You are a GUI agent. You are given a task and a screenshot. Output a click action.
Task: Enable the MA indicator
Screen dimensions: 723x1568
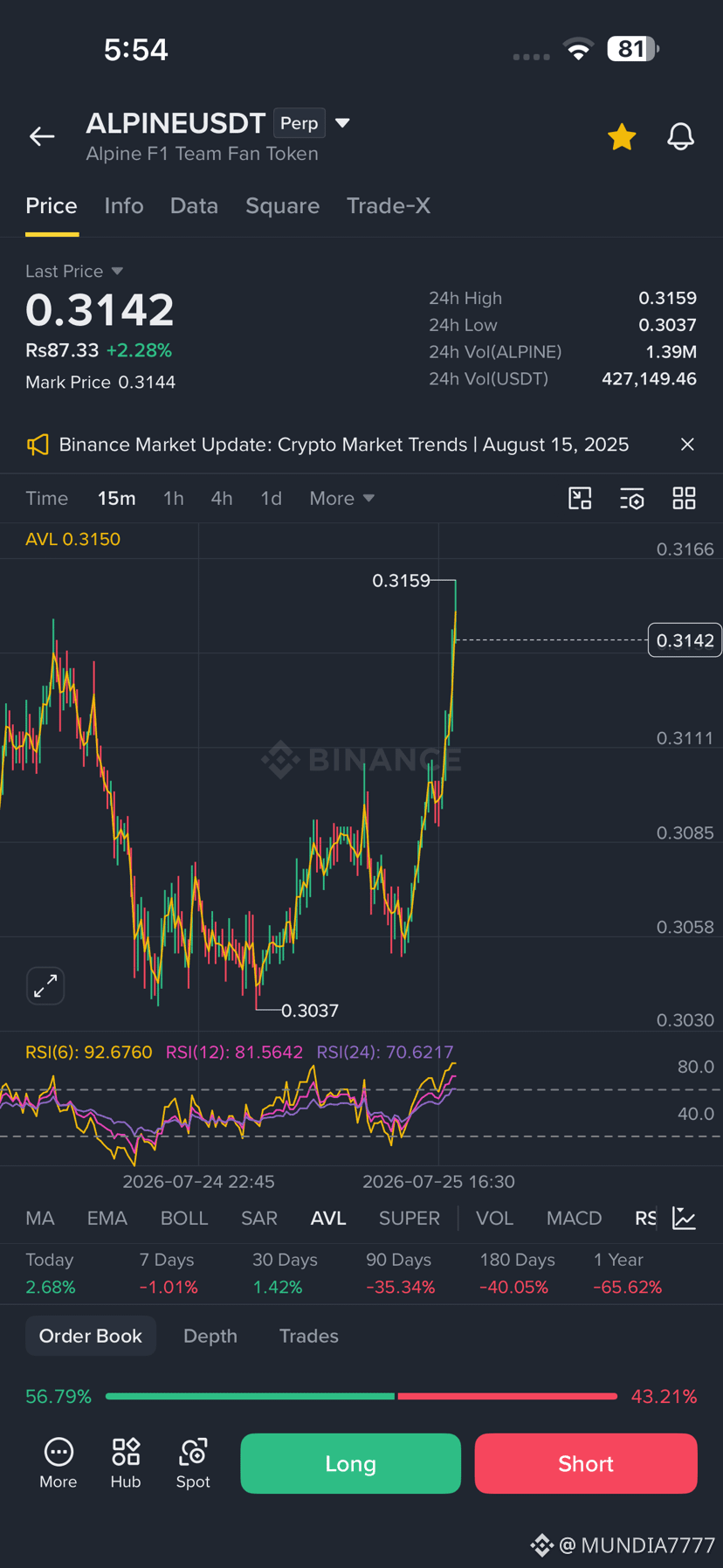pos(40,1219)
